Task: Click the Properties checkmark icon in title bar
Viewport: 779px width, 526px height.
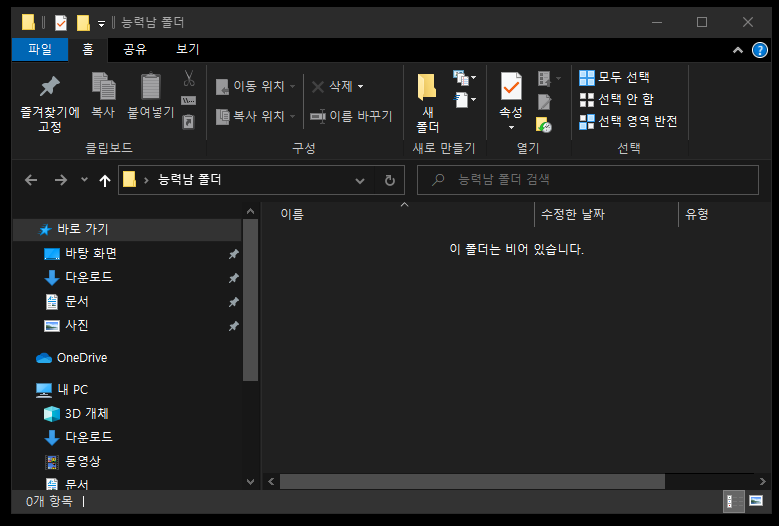Action: coord(61,22)
